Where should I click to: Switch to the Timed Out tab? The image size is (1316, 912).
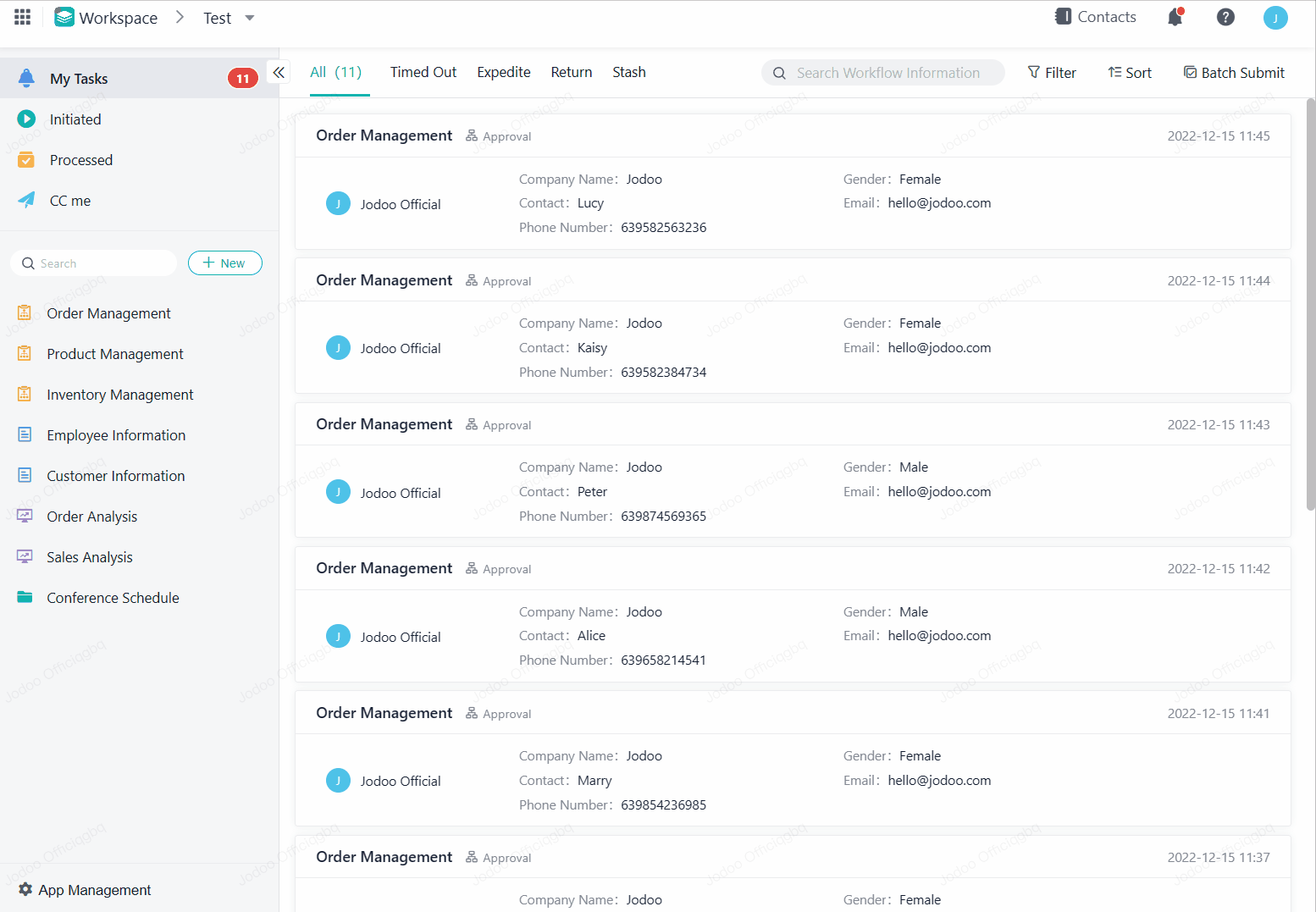coord(423,73)
